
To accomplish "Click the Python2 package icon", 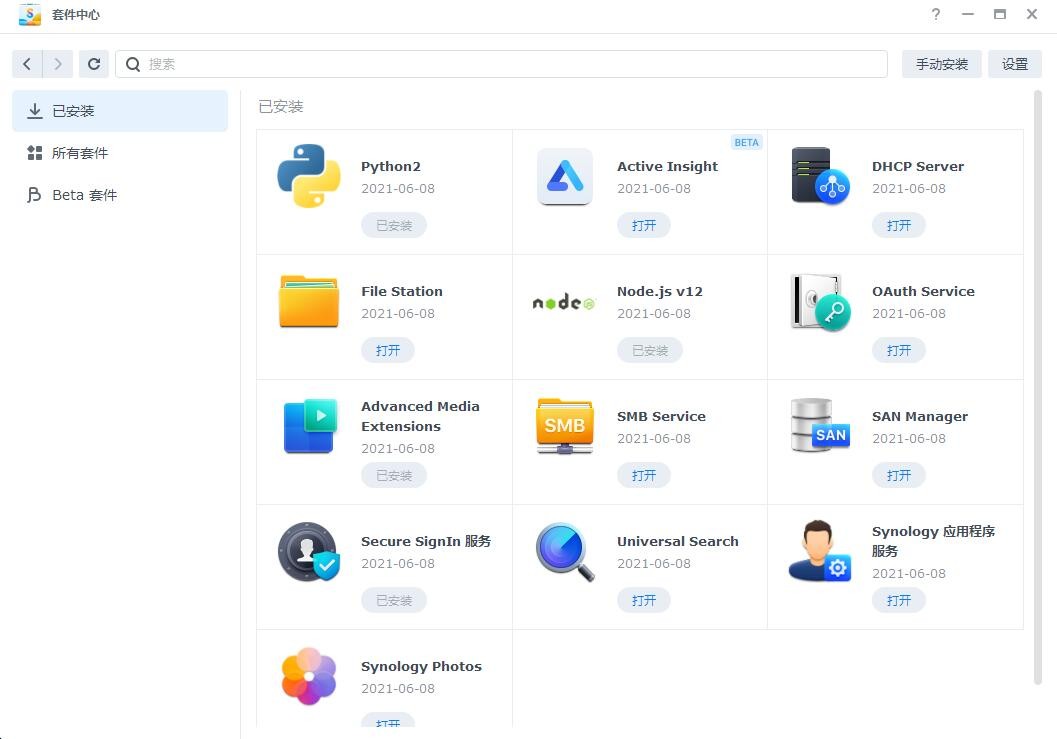I will tap(308, 176).
